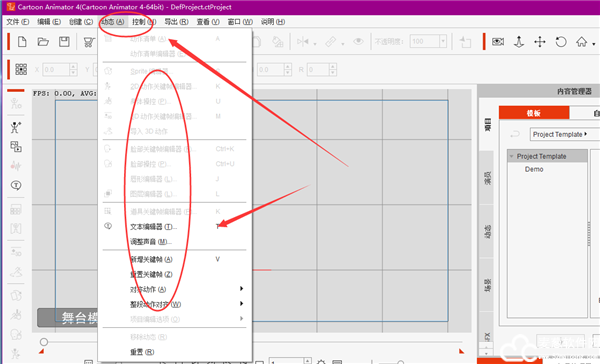The width and height of the screenshot is (600, 364).
Task: Select the Demo item in tree
Action: point(534,169)
